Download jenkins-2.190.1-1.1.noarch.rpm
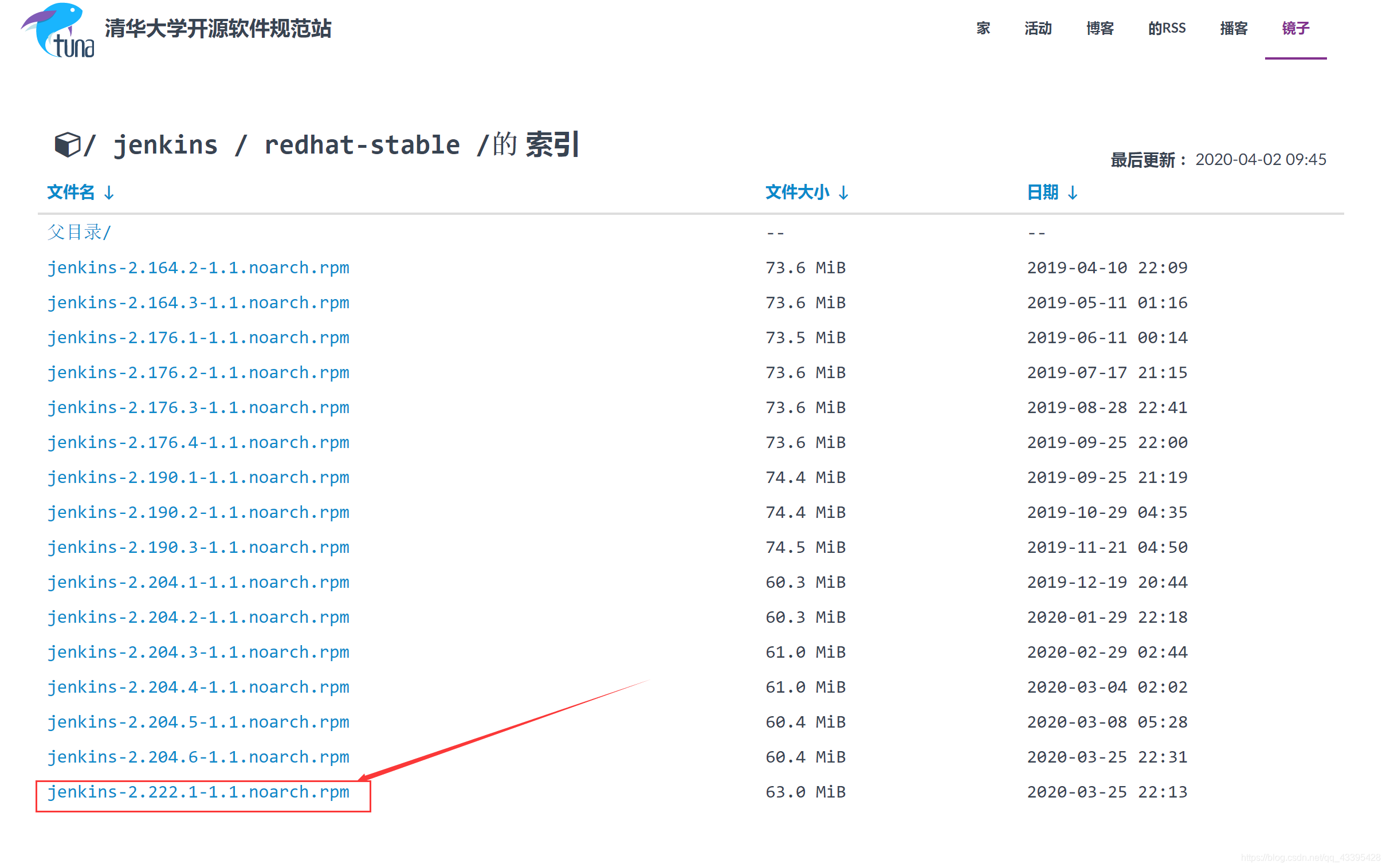Screen dimensions: 1386x868 198,478
